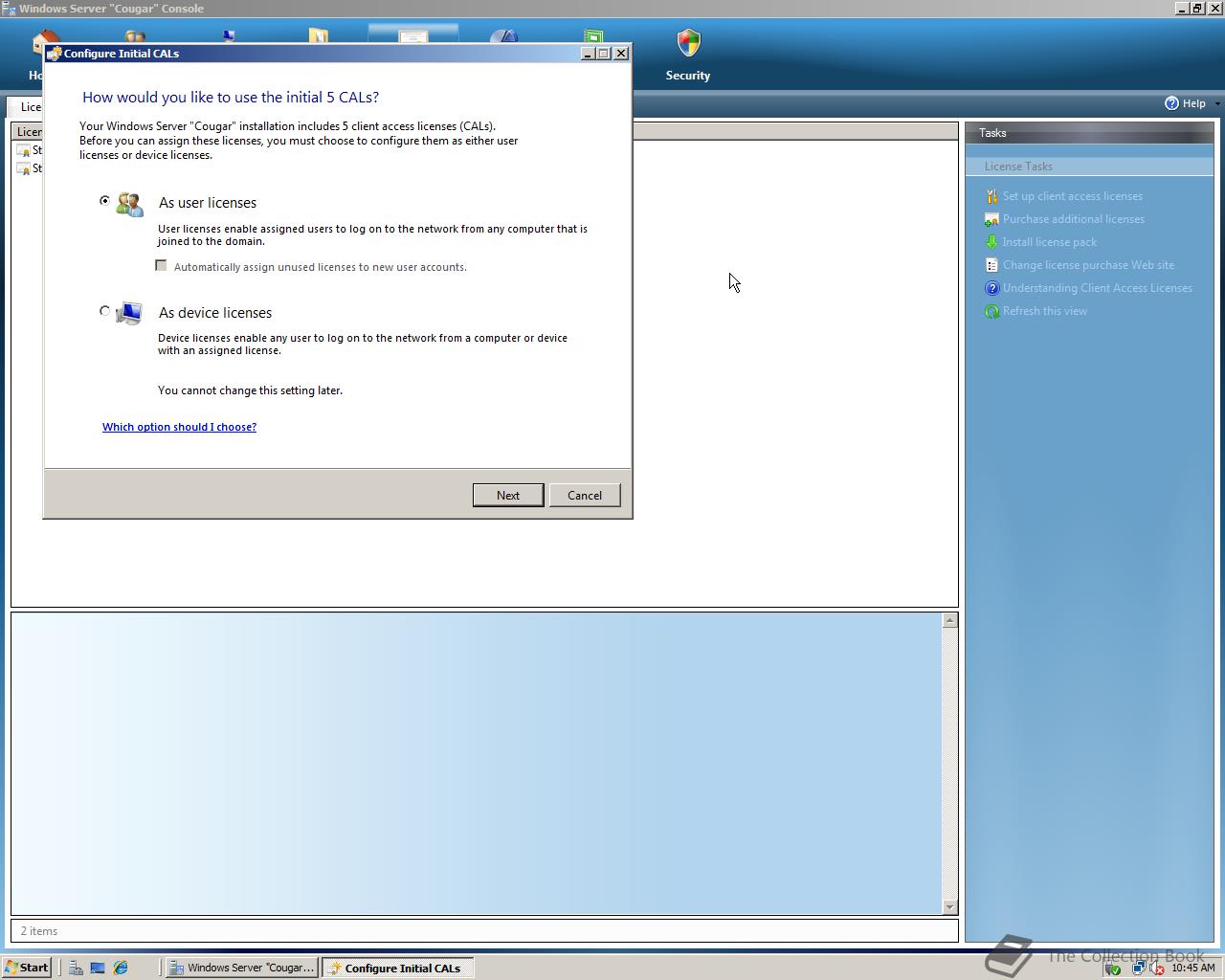Click the security shield tray icon
The height and width of the screenshot is (980, 1225).
pyautogui.click(x=1113, y=969)
